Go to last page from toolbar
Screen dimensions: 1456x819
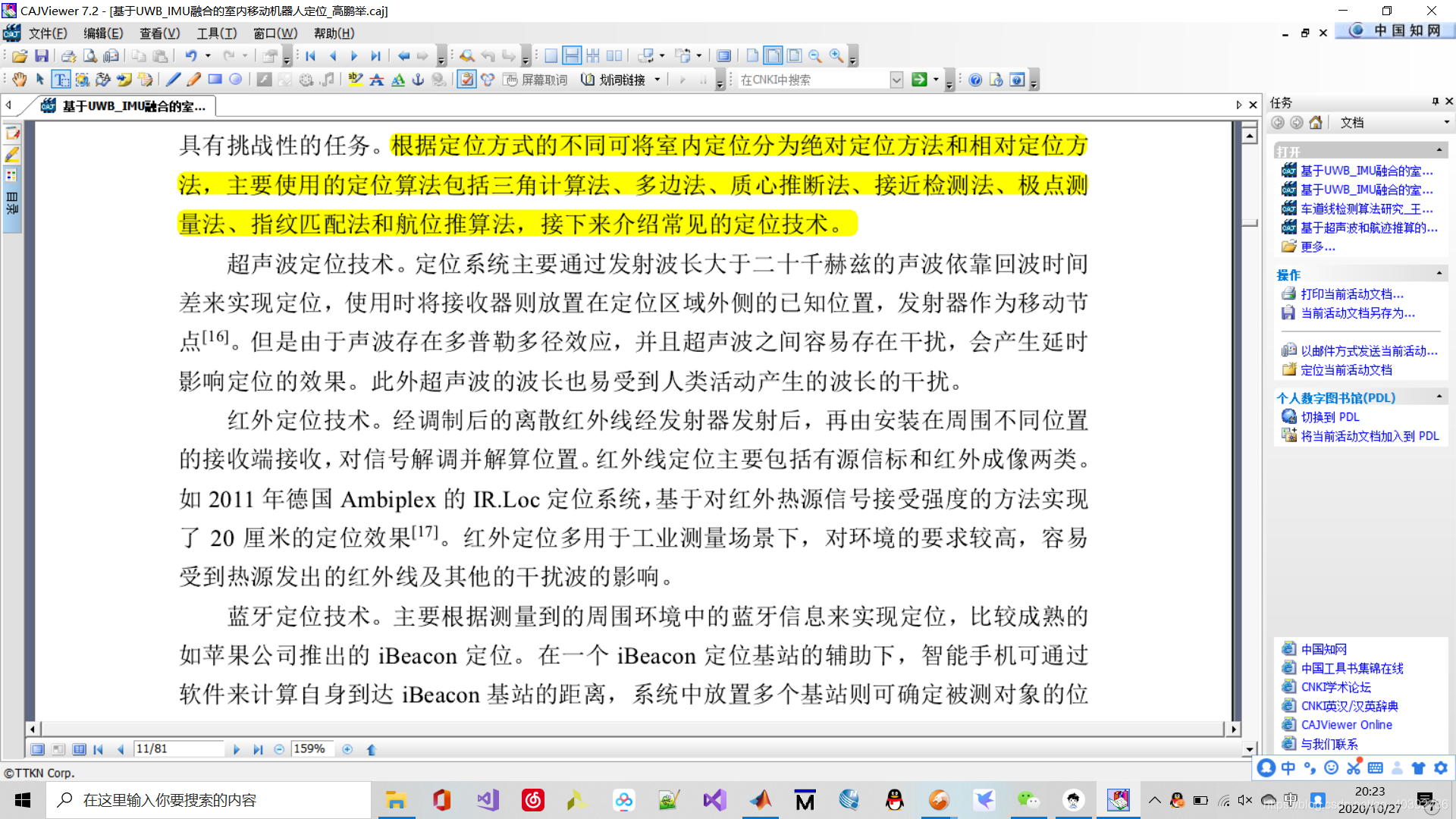coord(375,56)
